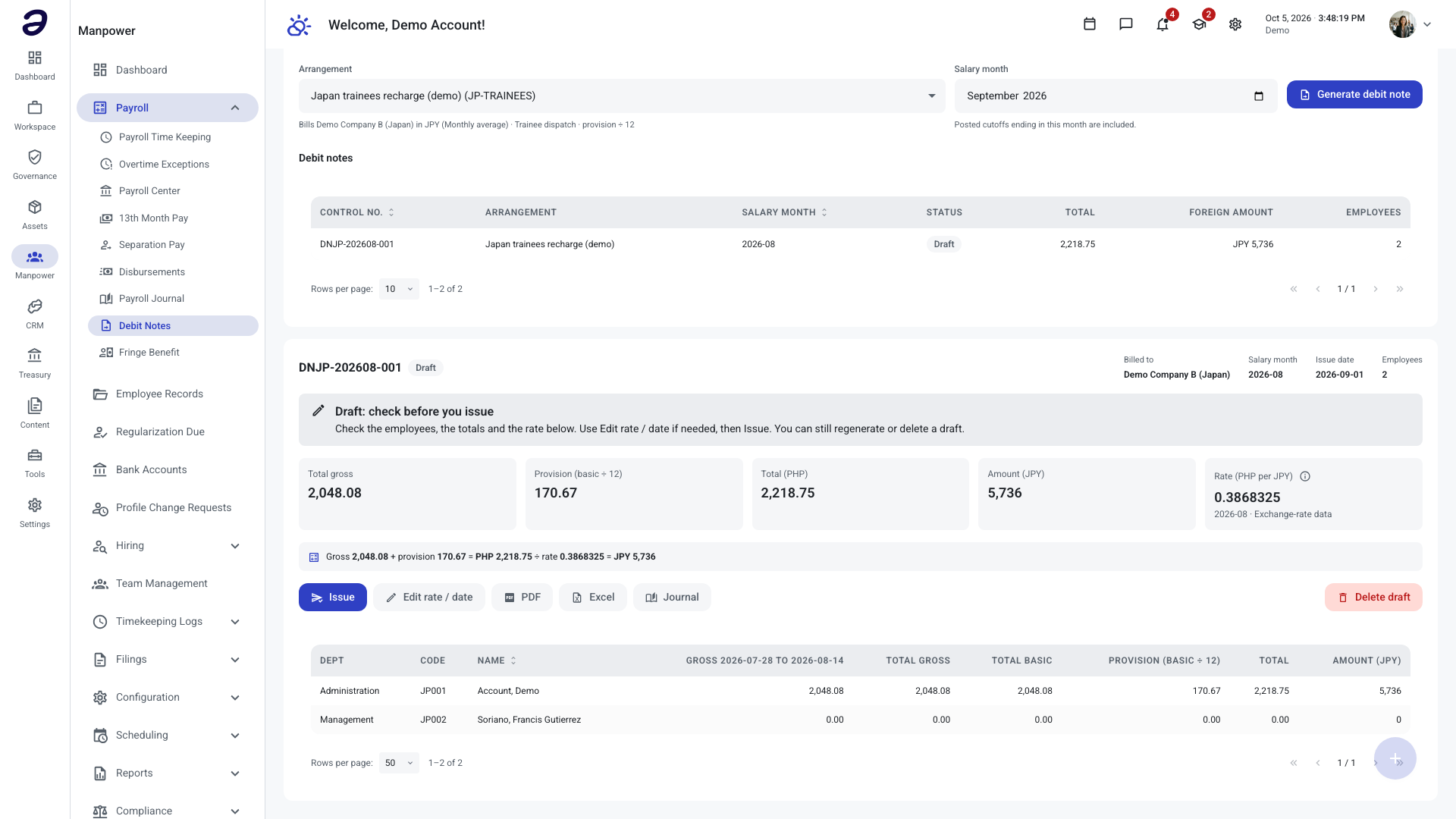Click Generate debit note button
This screenshot has height=819, width=1456.
tap(1354, 95)
